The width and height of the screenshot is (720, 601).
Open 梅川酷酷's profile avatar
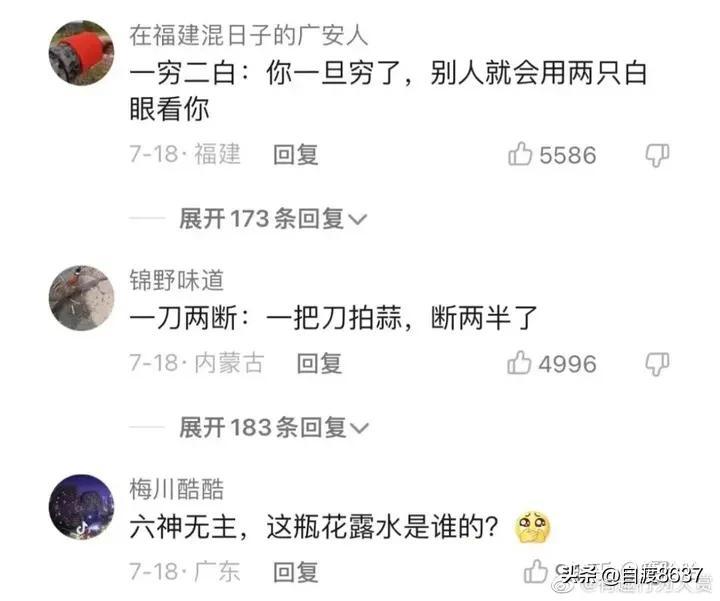81,506
